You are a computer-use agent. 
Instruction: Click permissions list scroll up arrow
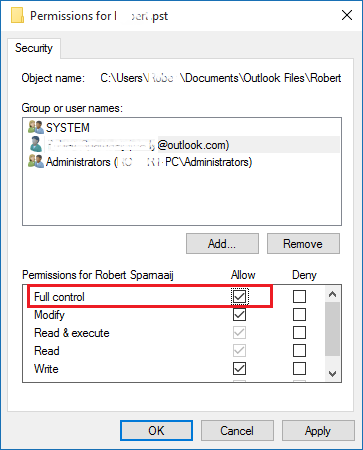pyautogui.click(x=332, y=294)
